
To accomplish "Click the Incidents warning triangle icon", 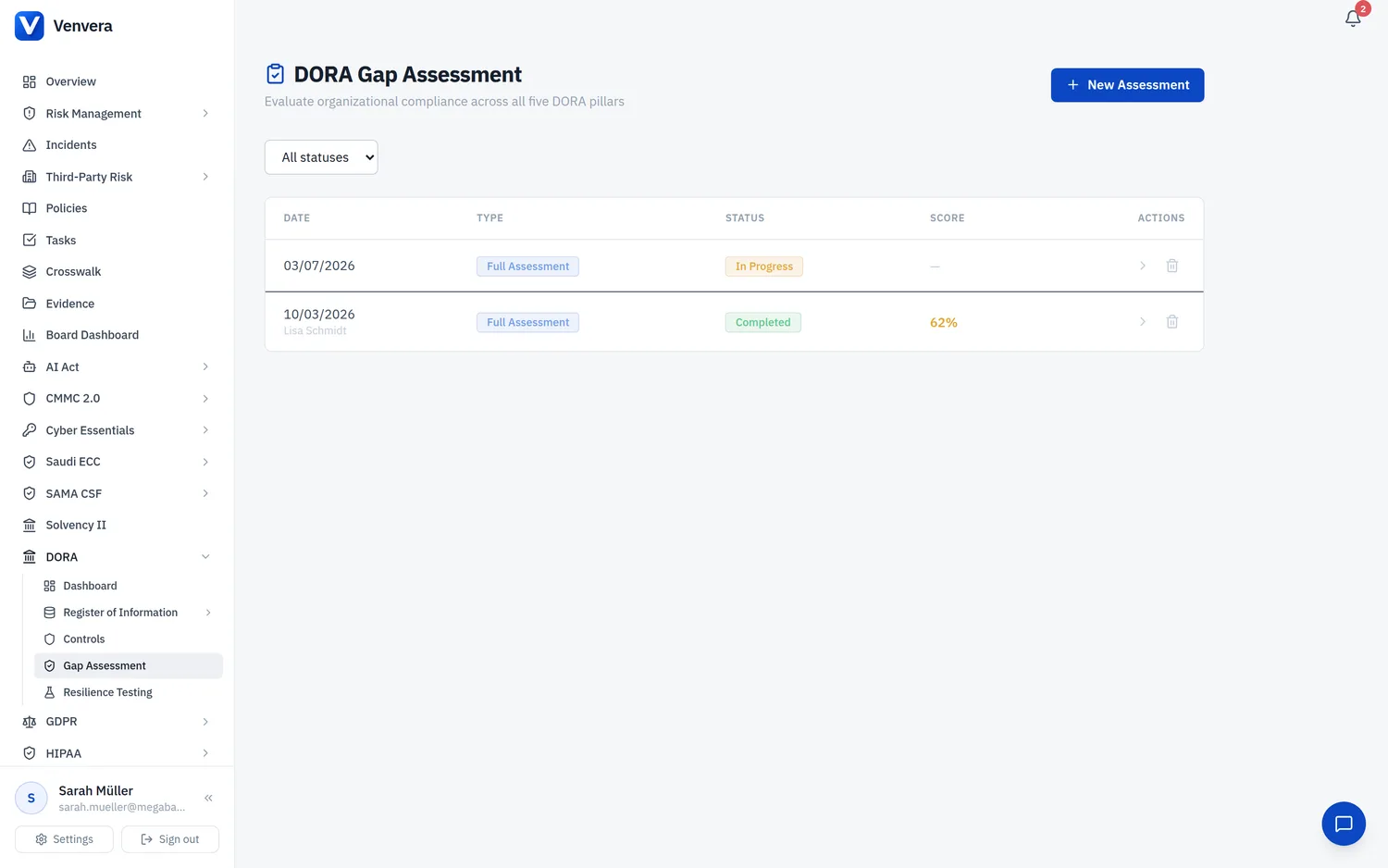I will coord(30,145).
